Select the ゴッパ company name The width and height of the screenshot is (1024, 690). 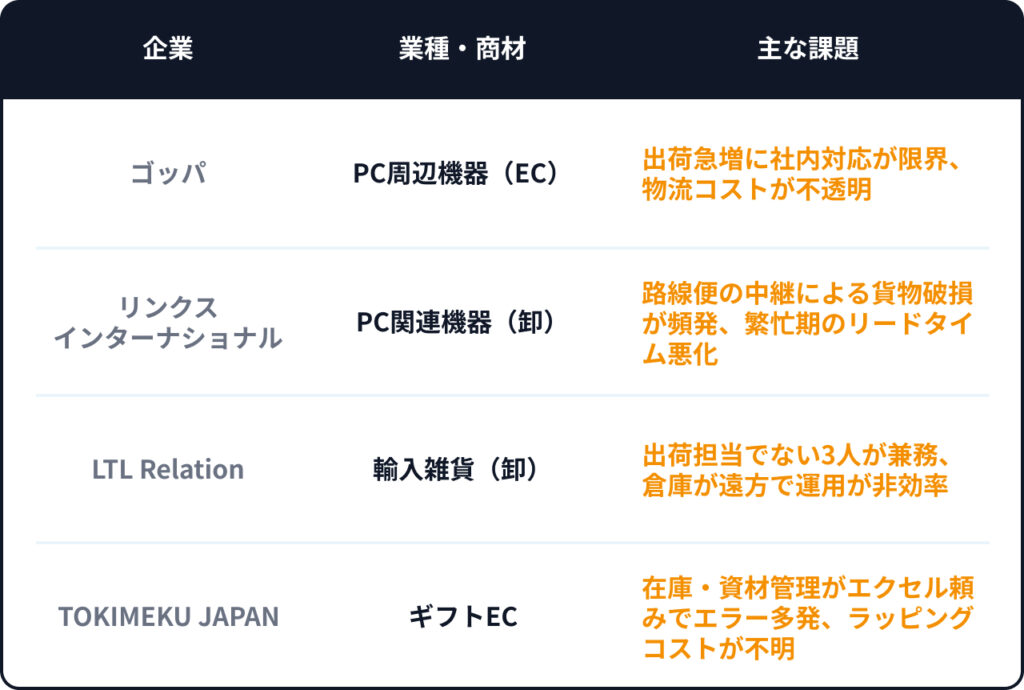click(168, 173)
